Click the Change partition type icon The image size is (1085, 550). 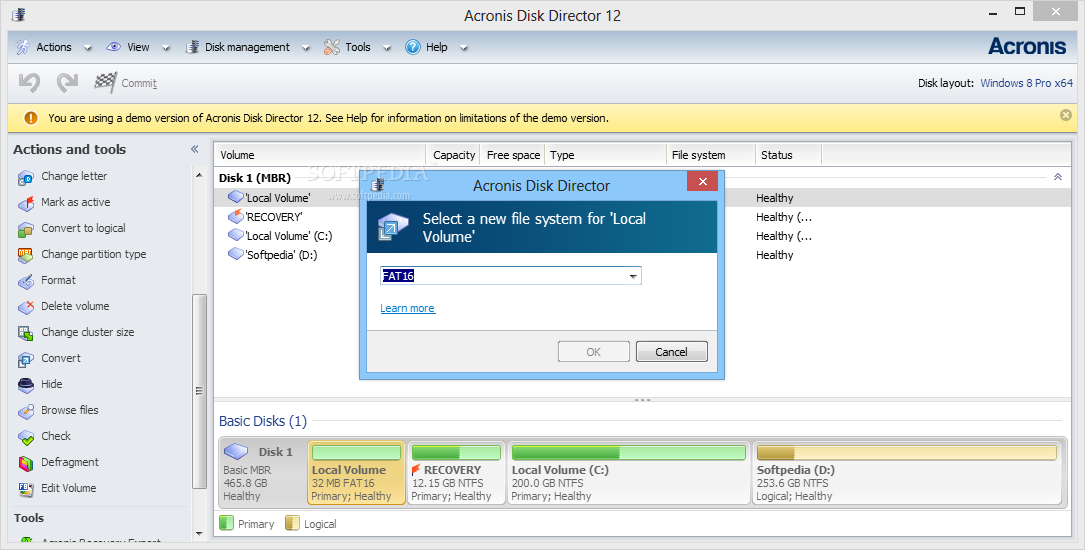pyautogui.click(x=26, y=255)
